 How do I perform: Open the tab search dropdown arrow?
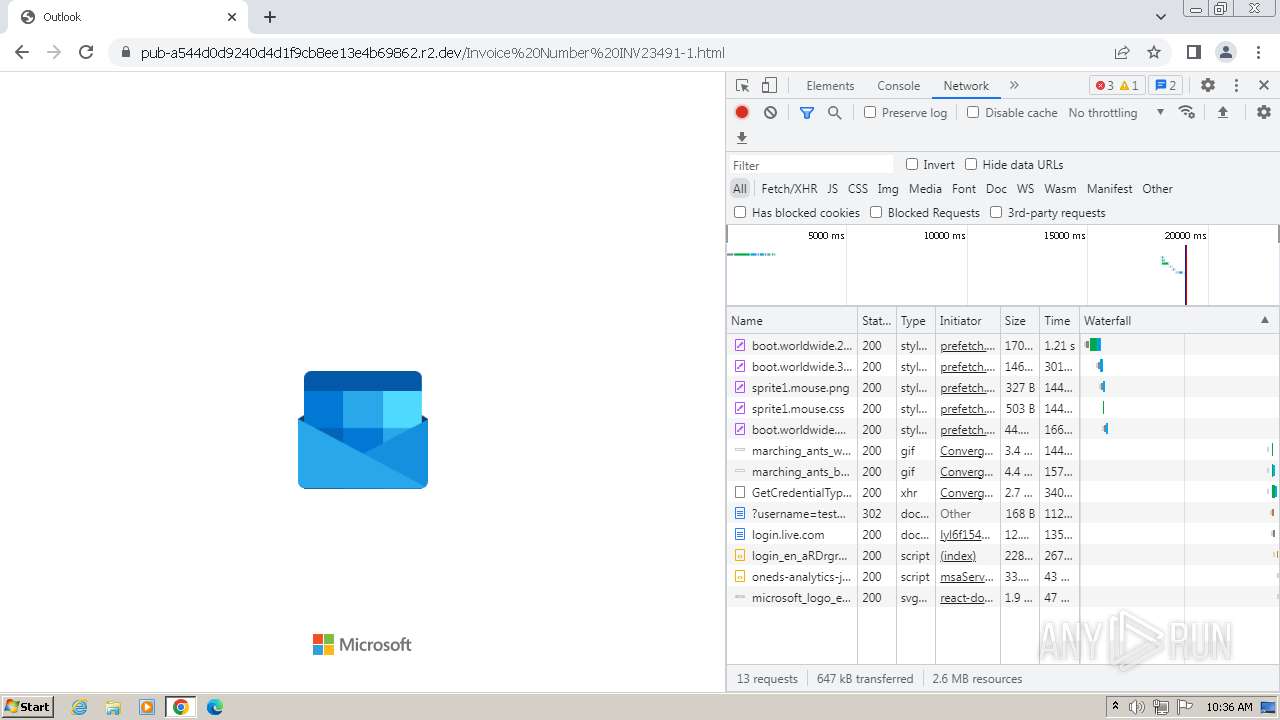coord(1161,17)
